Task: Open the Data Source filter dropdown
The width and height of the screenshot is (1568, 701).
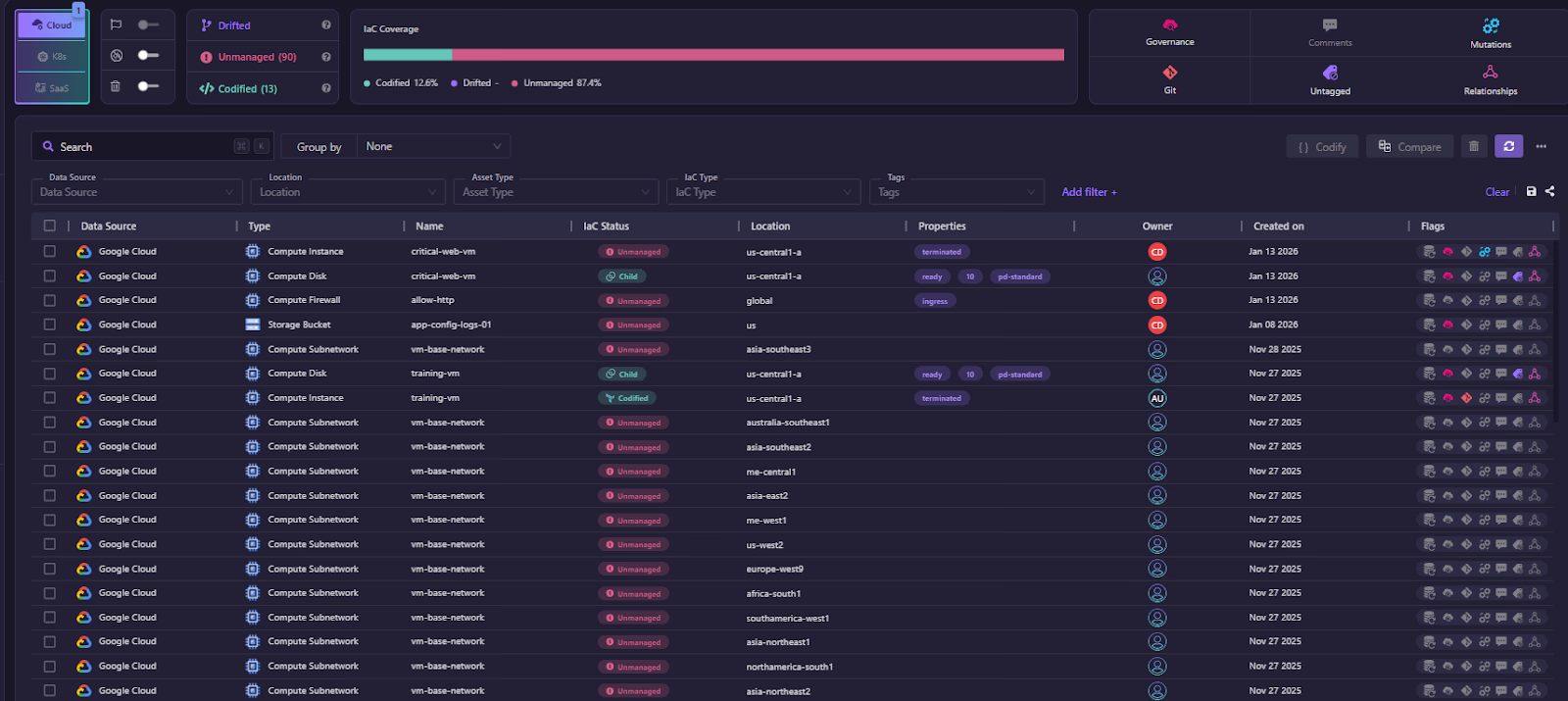Action: coord(136,192)
